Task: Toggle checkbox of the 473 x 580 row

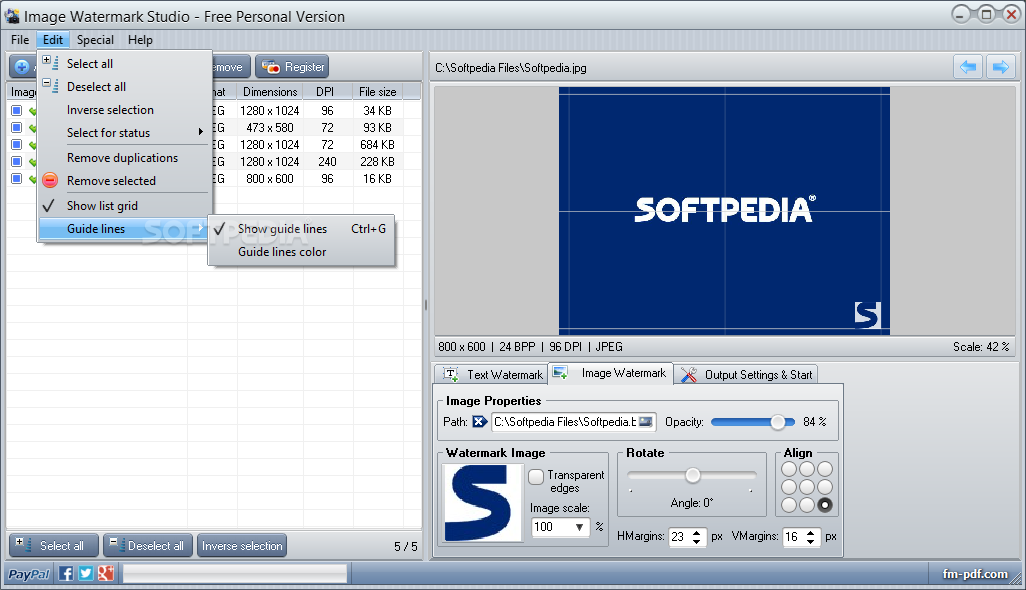Action: 16,128
